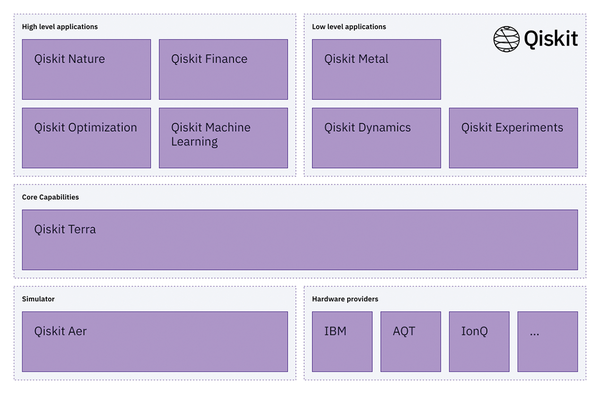
Task: Click the Qiskit wordmark text
Action: tap(551, 39)
